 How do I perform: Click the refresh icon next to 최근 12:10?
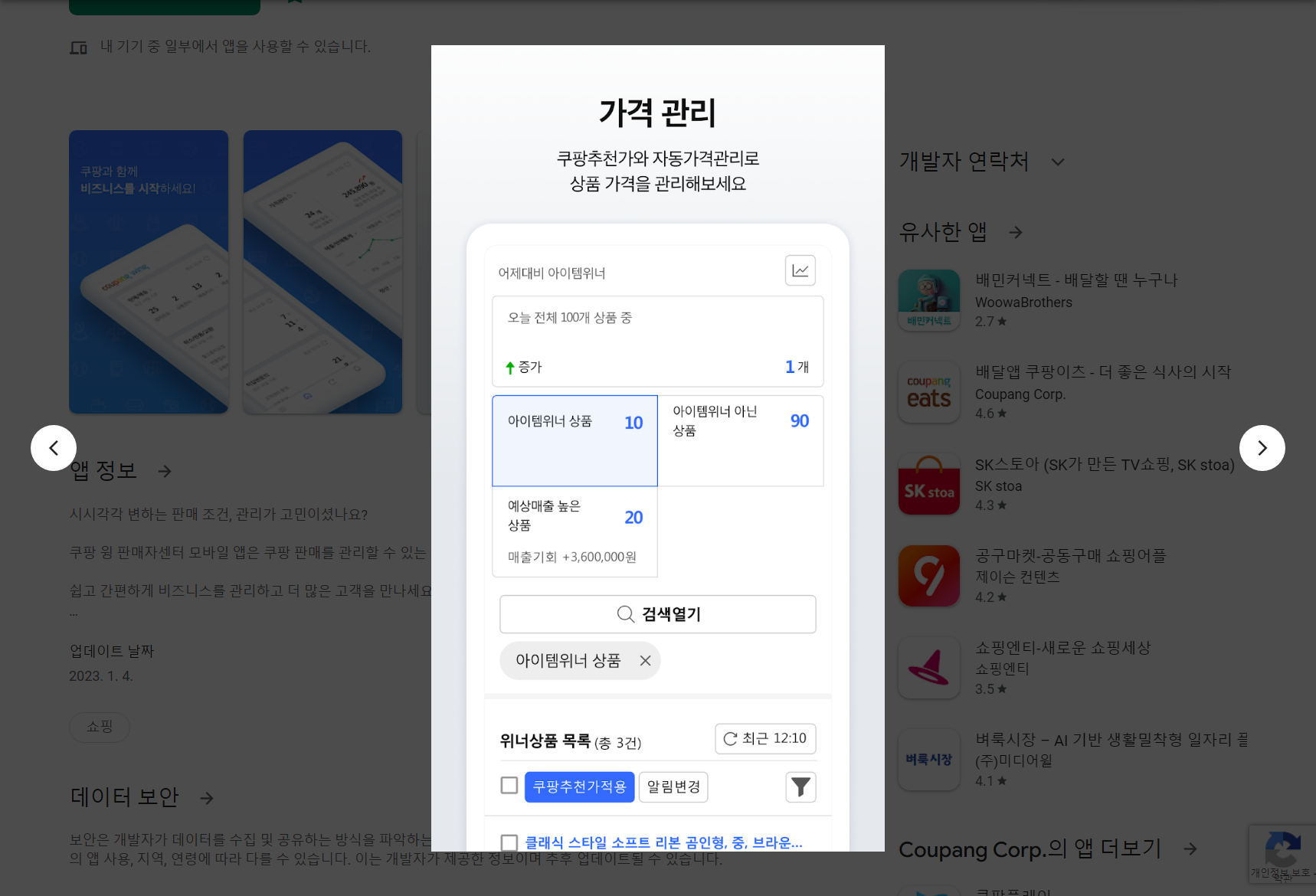point(729,738)
